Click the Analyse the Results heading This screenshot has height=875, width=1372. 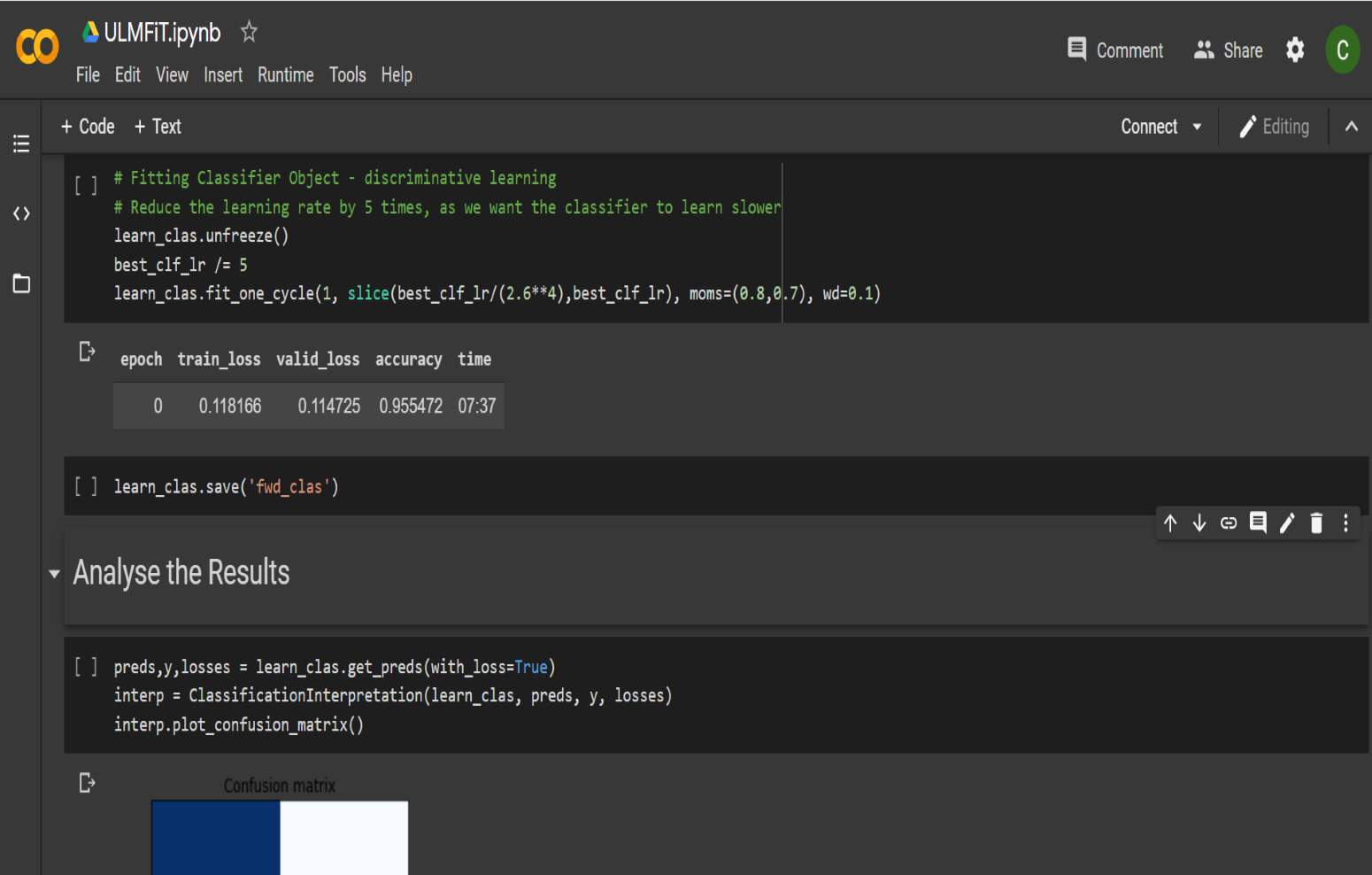(181, 573)
